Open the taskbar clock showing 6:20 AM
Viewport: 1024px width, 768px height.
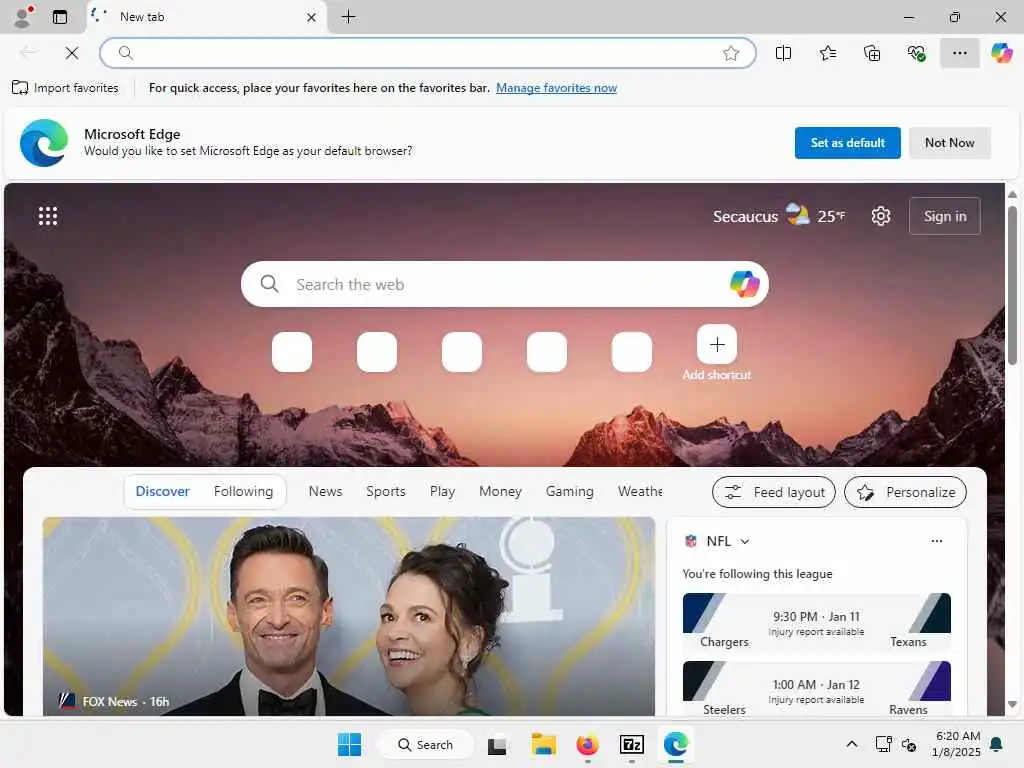[x=957, y=744]
